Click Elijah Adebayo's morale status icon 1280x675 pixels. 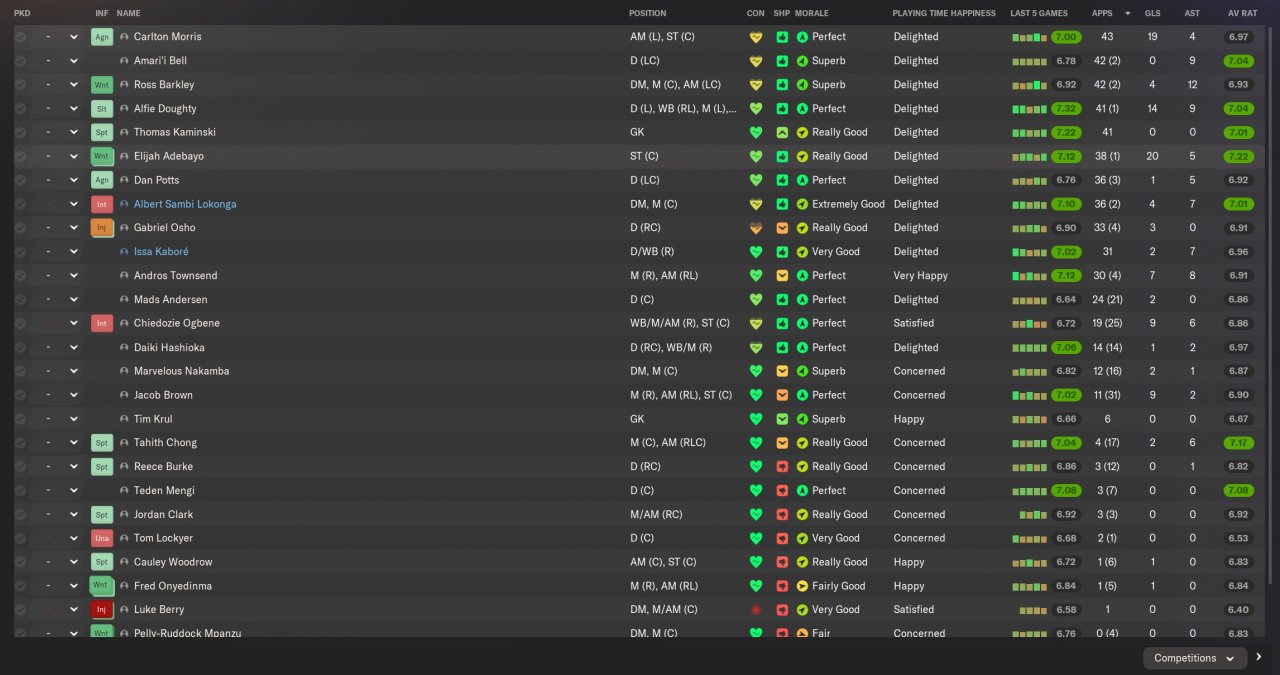(x=802, y=156)
